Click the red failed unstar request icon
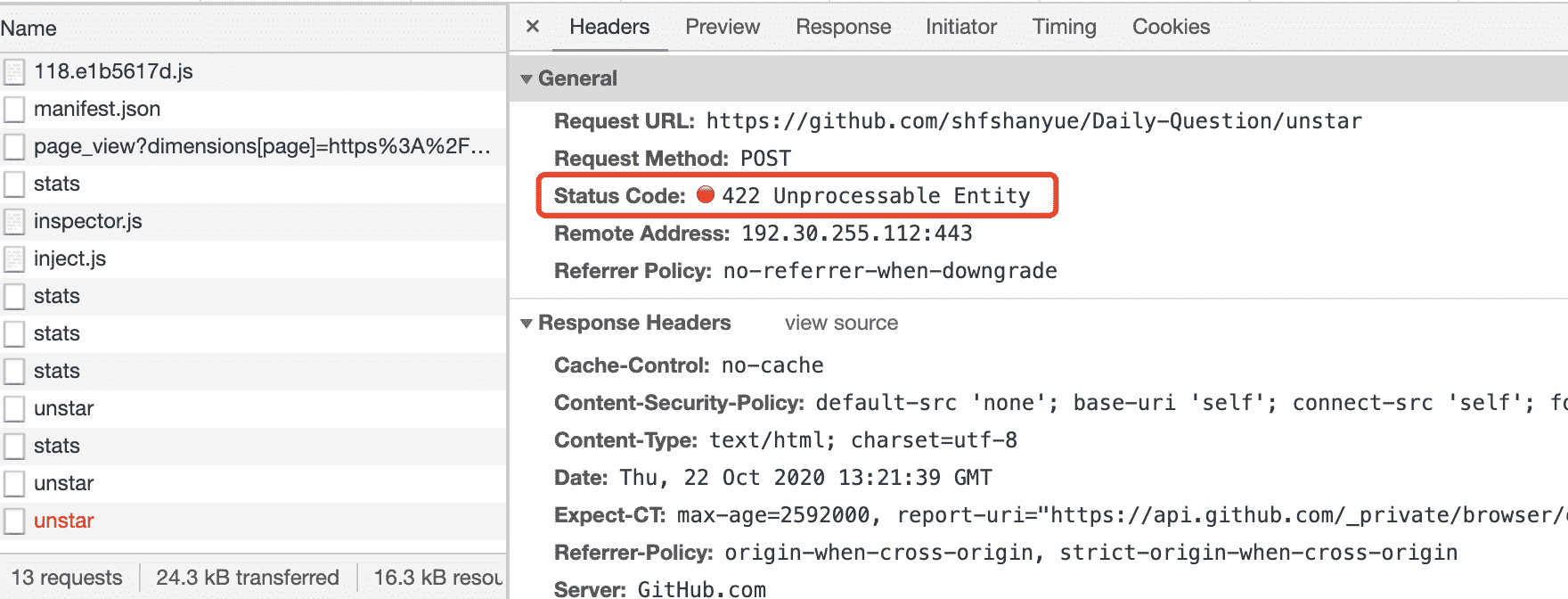1568x599 pixels. tap(14, 521)
